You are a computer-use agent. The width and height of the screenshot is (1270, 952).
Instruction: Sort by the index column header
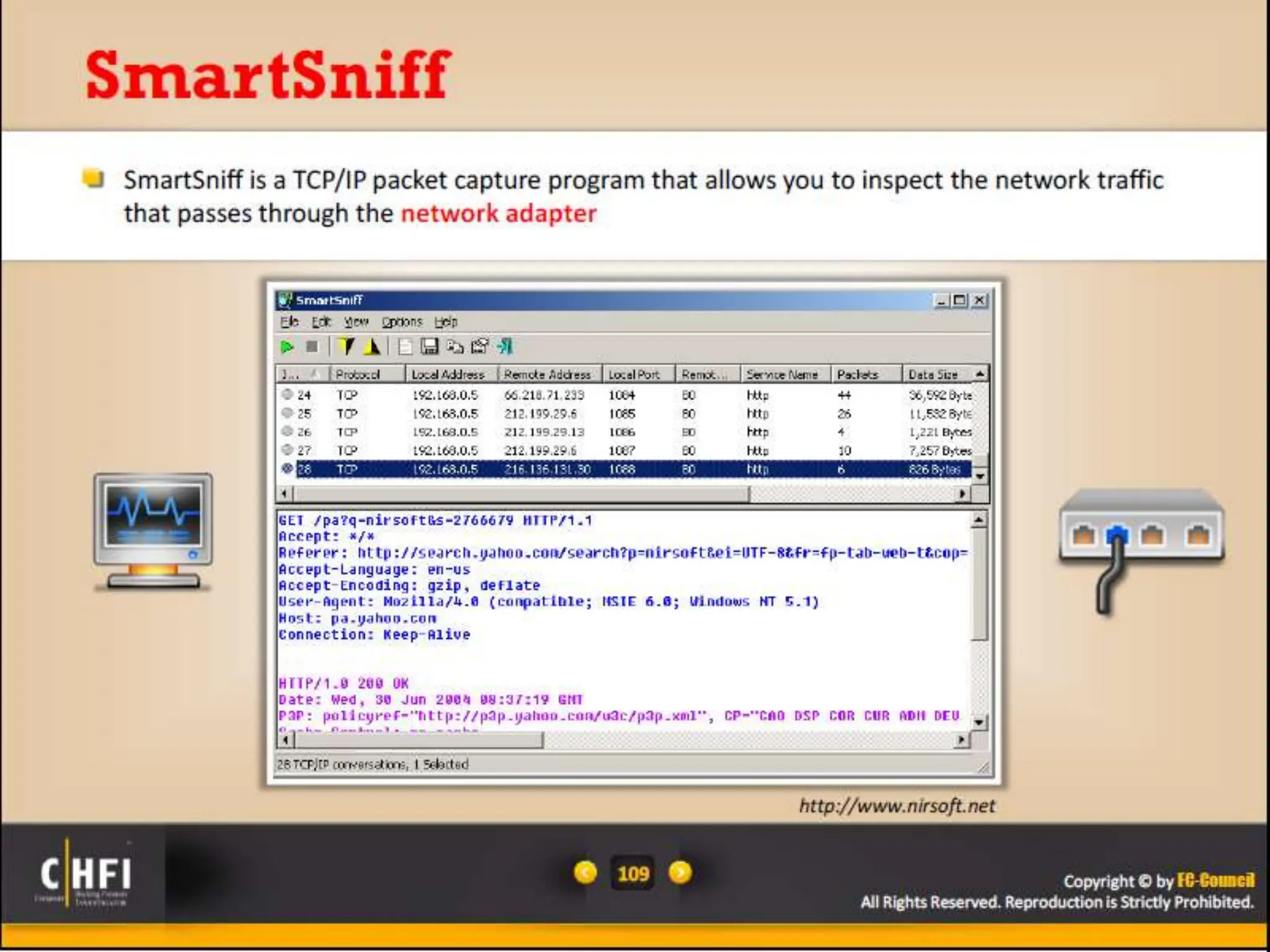(x=303, y=374)
